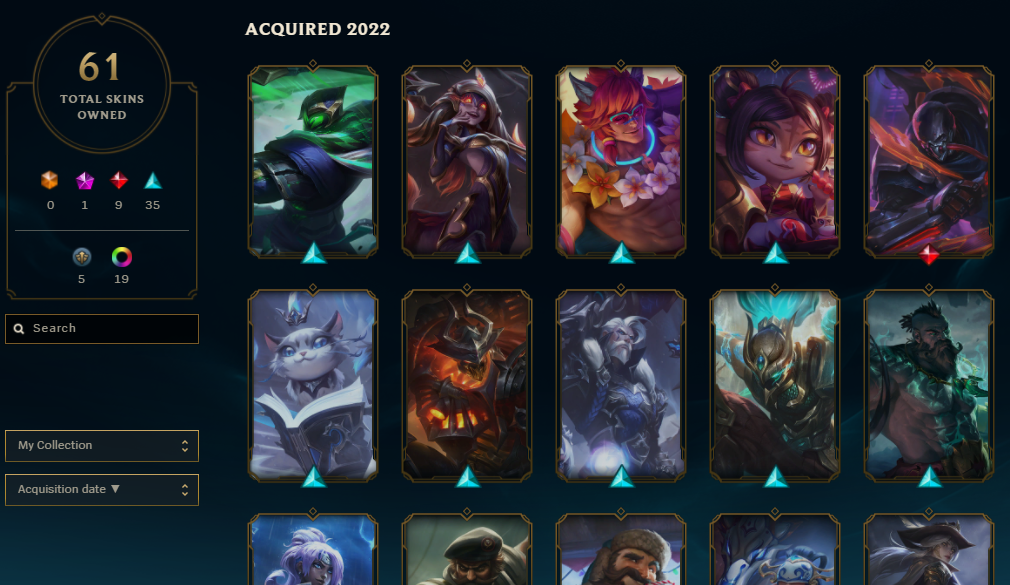Click the red Legendary rarity gem icon
The image size is (1010, 585).
pyautogui.click(x=119, y=180)
